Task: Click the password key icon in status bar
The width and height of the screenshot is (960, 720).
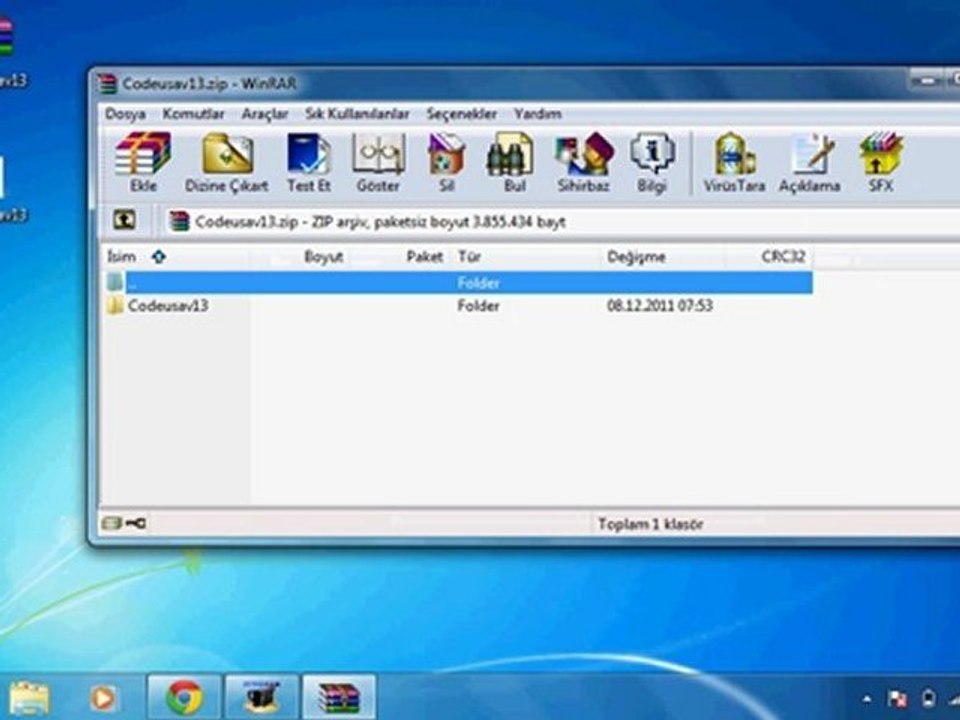Action: [135, 523]
